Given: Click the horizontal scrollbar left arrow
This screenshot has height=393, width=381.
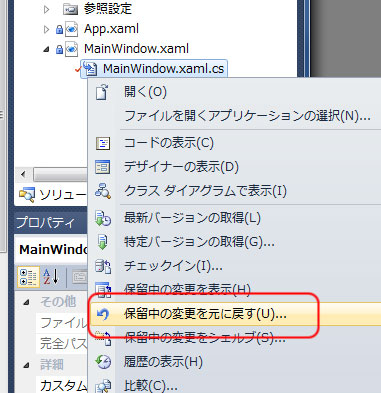Looking at the screenshot, I should (x=23, y=174).
